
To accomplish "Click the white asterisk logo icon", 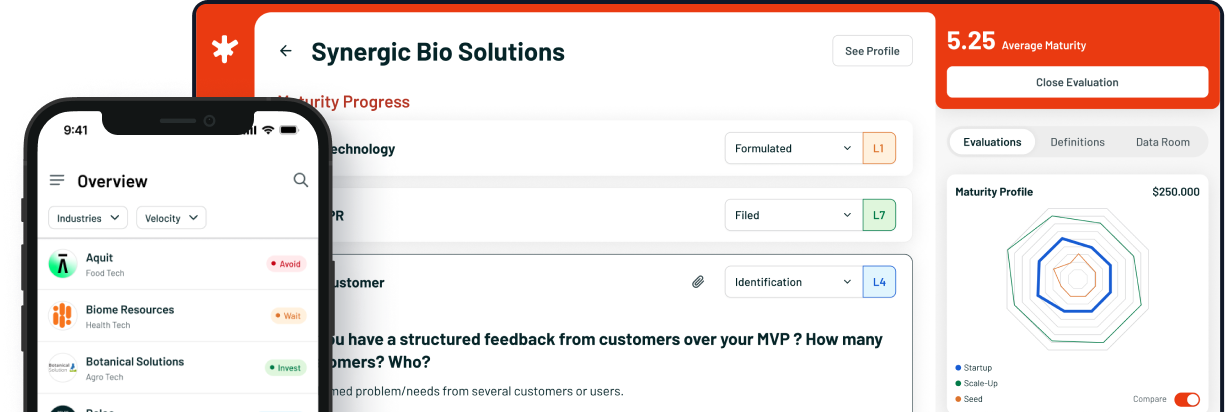I will tap(224, 50).
